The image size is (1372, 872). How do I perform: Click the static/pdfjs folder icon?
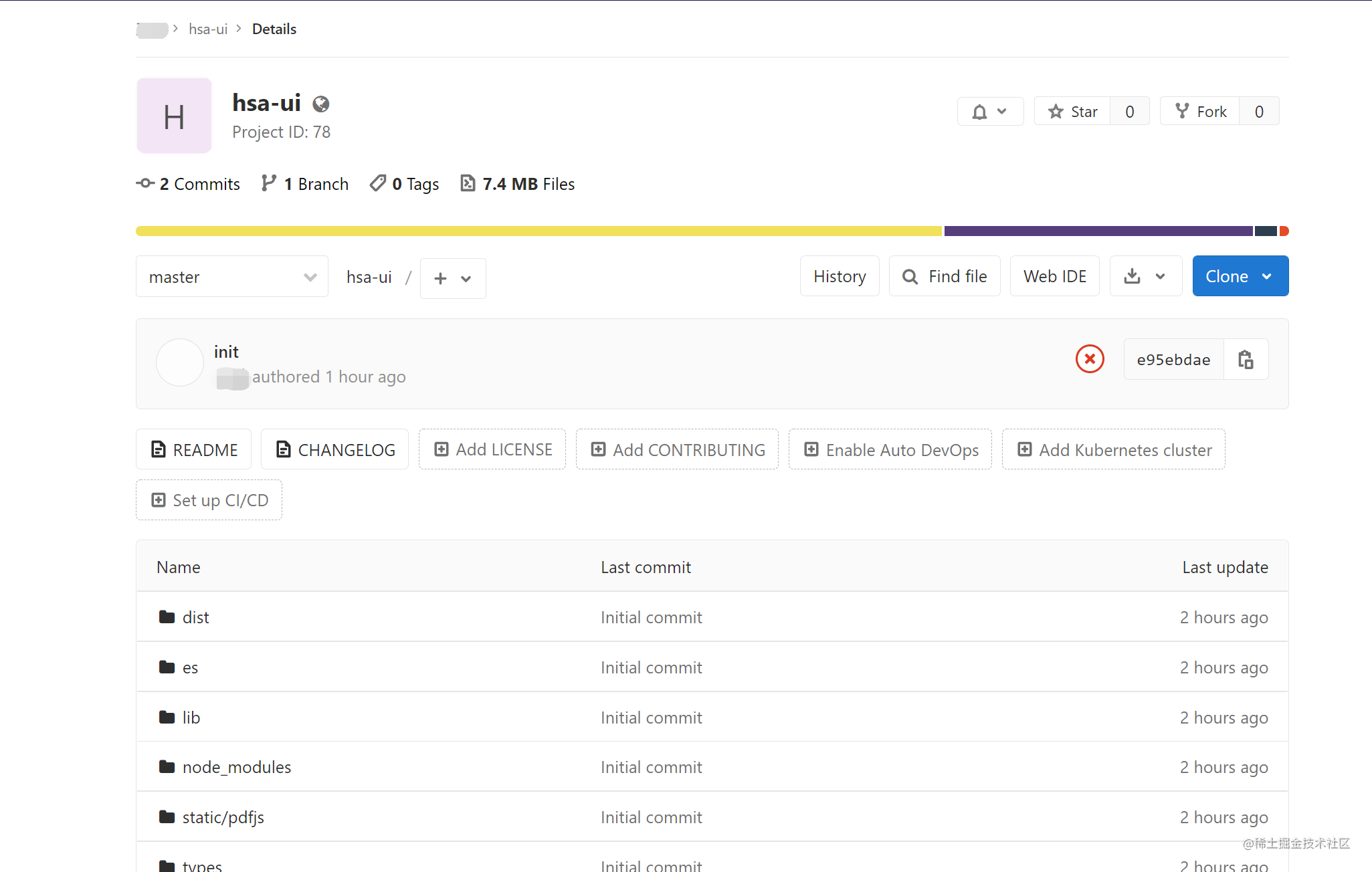coord(167,816)
